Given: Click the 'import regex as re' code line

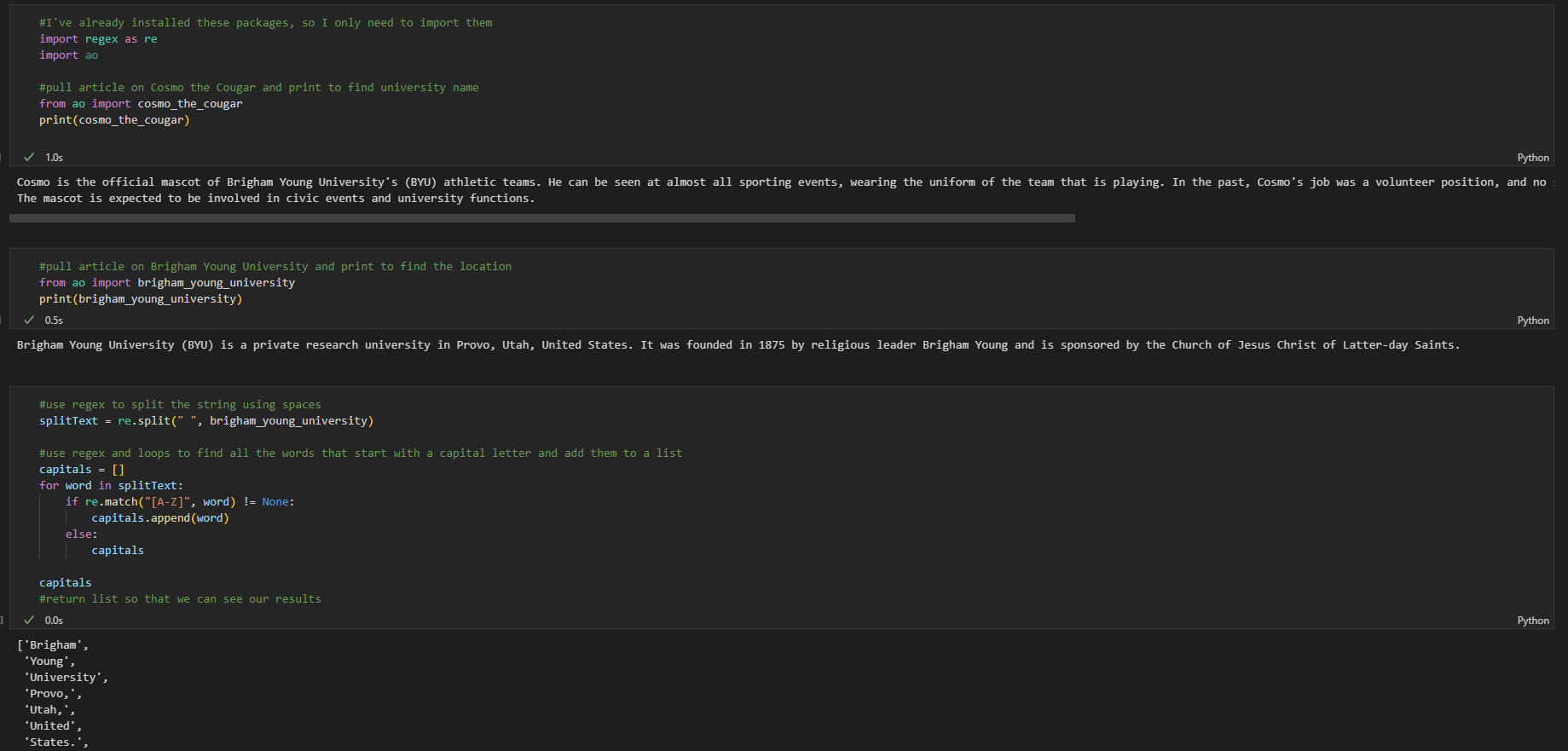Looking at the screenshot, I should click(98, 39).
